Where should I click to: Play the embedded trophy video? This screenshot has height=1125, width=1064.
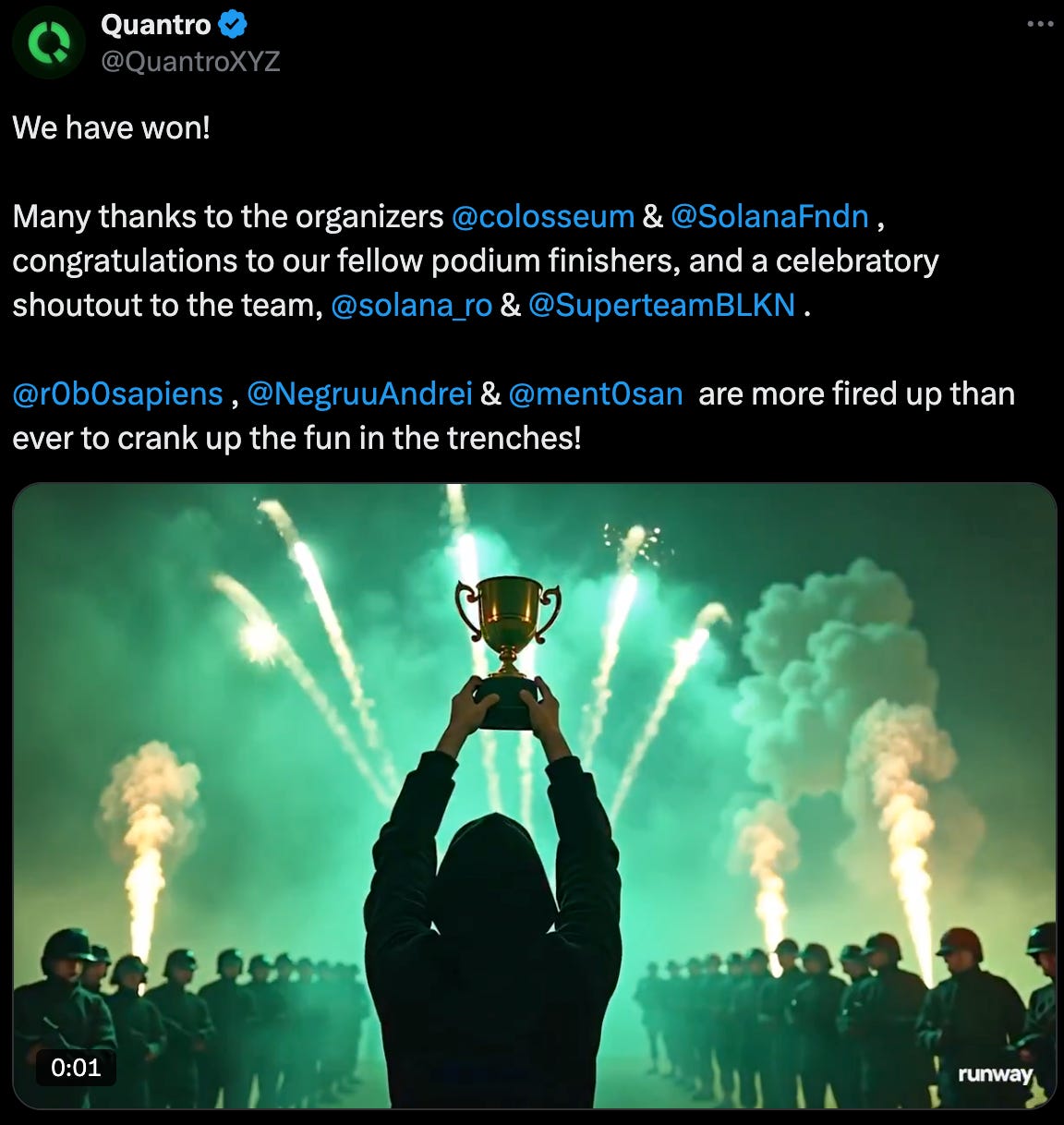[534, 795]
